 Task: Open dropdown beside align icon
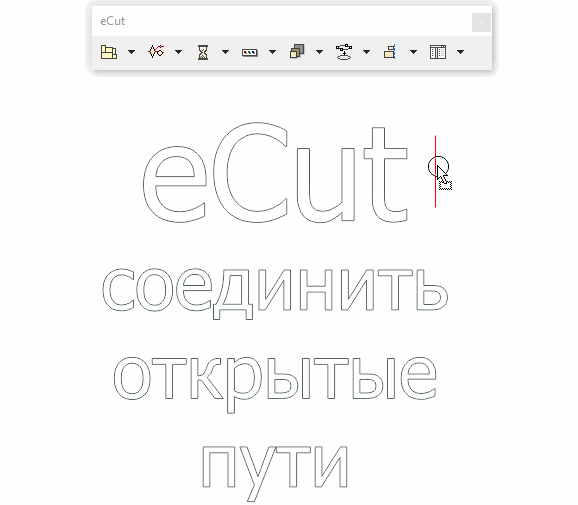[414, 52]
